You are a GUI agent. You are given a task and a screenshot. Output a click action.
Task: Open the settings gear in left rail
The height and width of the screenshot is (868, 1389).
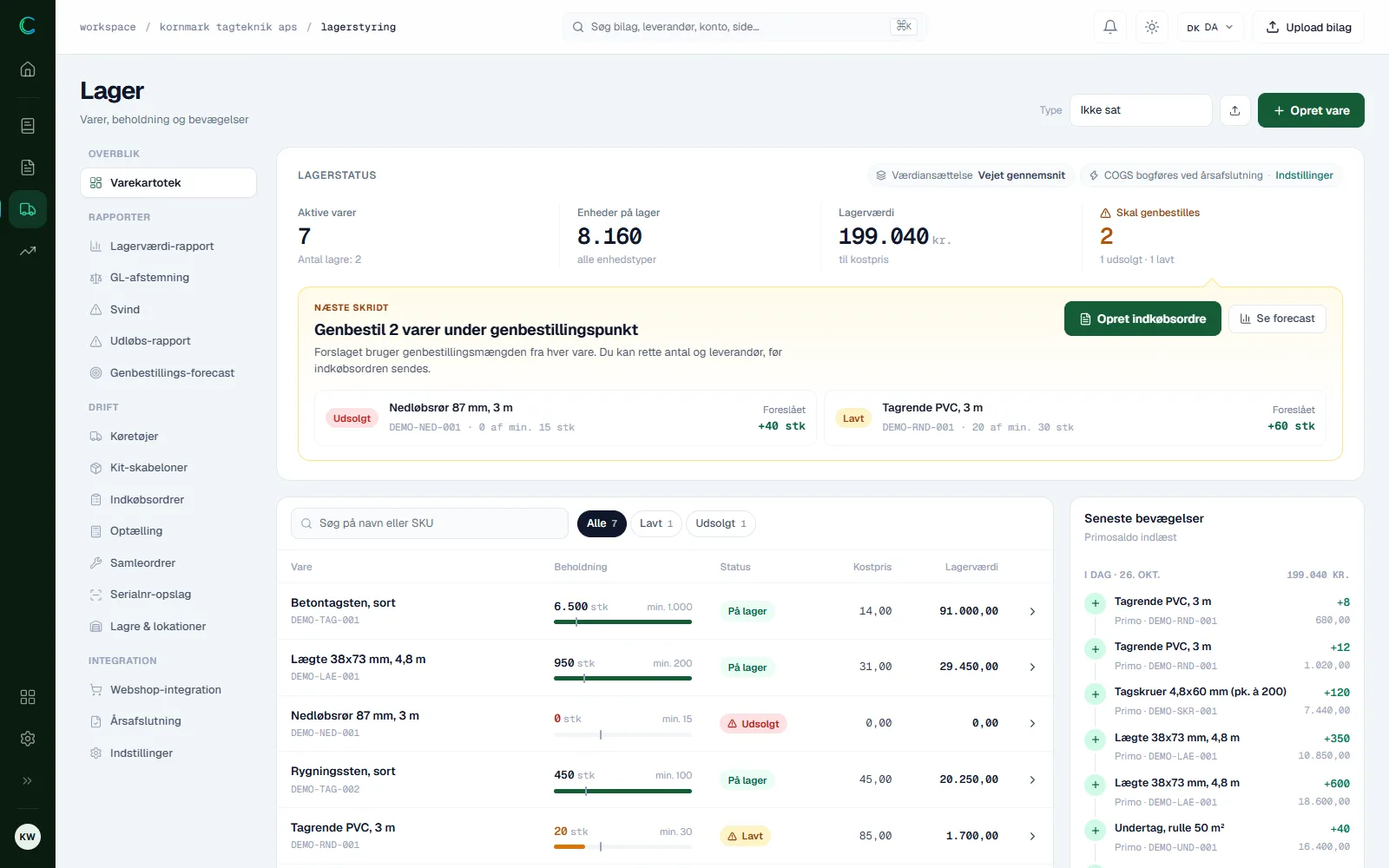click(x=28, y=739)
